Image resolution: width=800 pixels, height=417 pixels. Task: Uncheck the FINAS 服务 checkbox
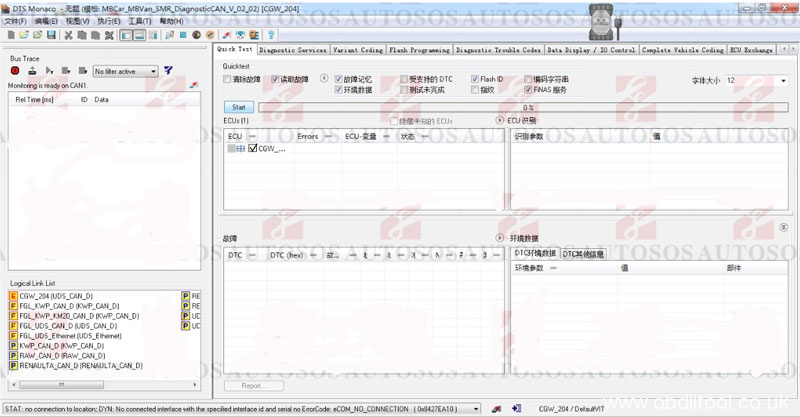coord(528,90)
